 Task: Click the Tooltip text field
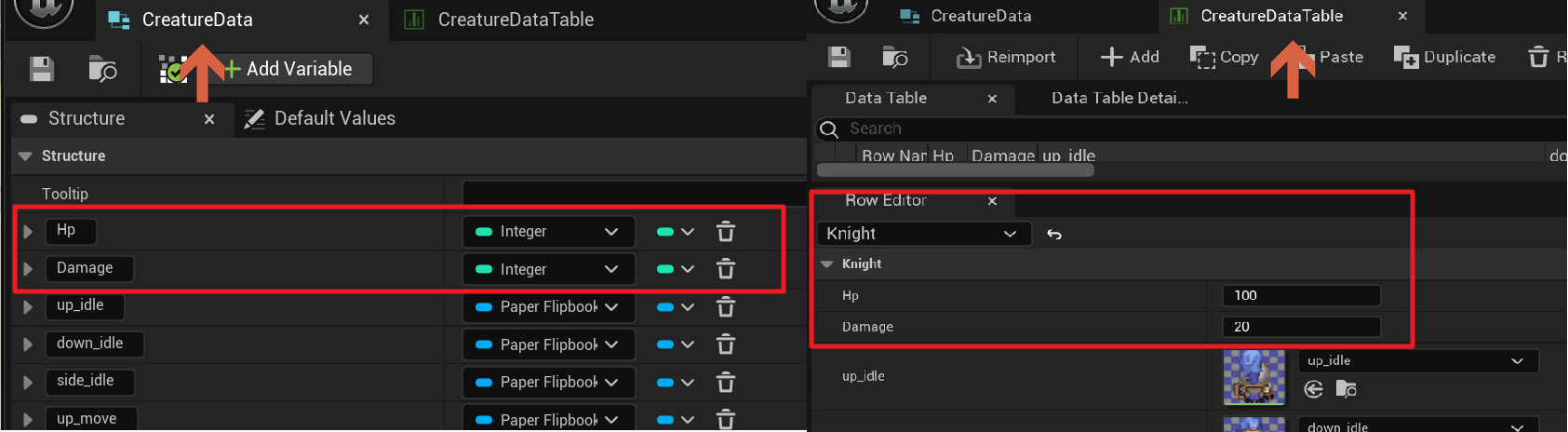pyautogui.click(x=633, y=194)
